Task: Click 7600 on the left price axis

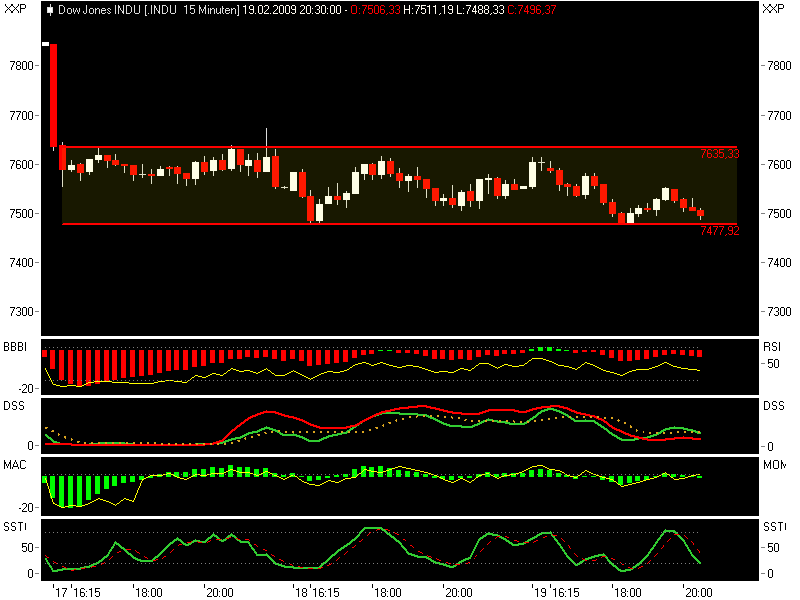Action: pyautogui.click(x=21, y=165)
